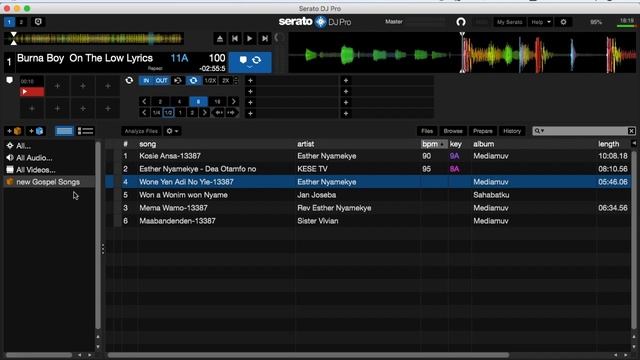
Task: Click the library horizontal scrollbar
Action: coord(308,355)
